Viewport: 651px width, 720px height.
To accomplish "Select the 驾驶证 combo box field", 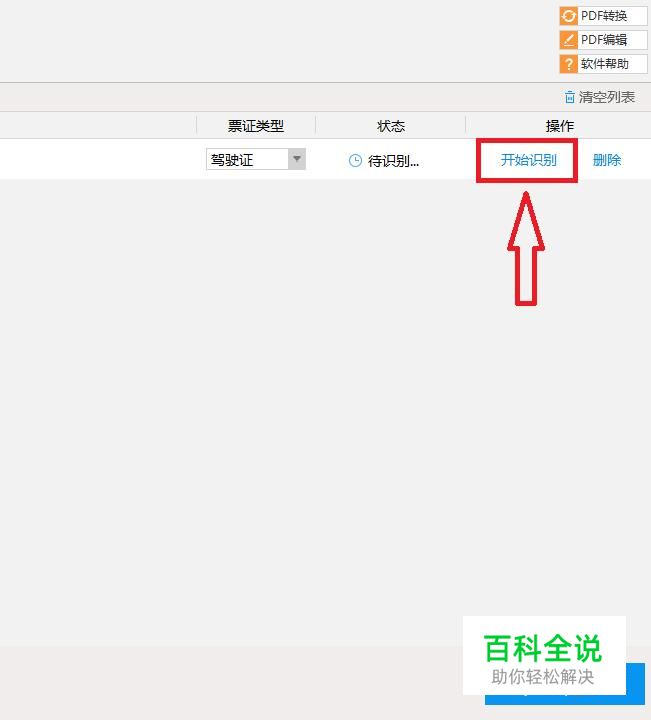I will pyautogui.click(x=256, y=159).
